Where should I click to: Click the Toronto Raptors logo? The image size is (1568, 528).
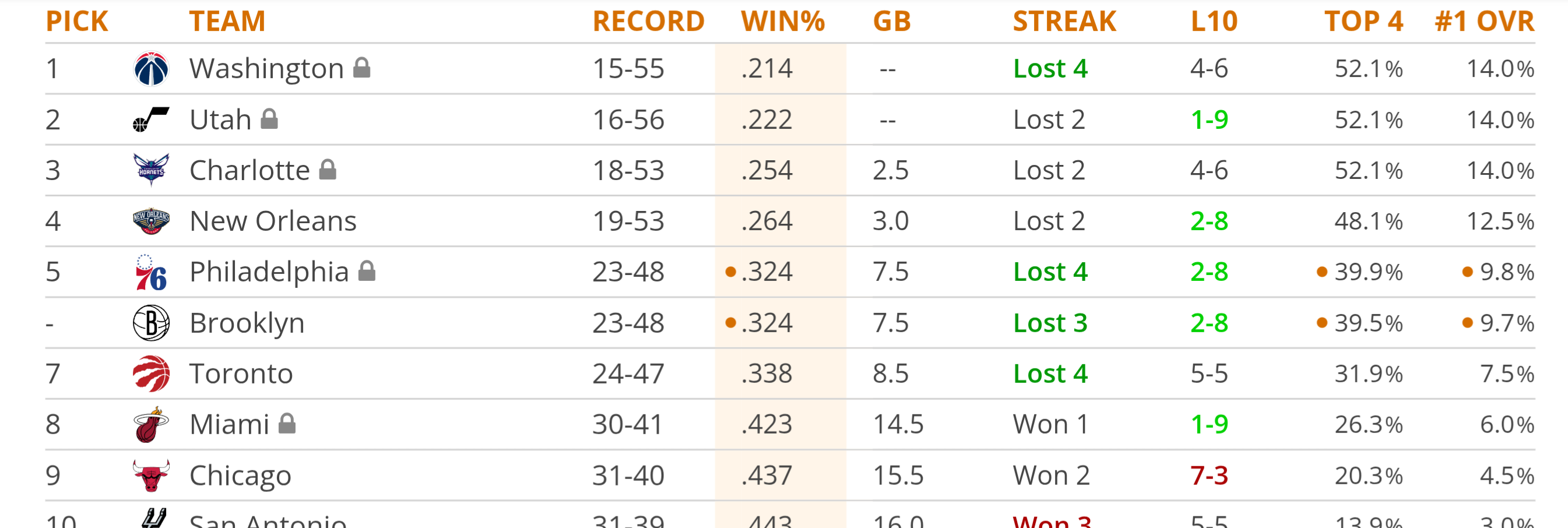coord(151,374)
